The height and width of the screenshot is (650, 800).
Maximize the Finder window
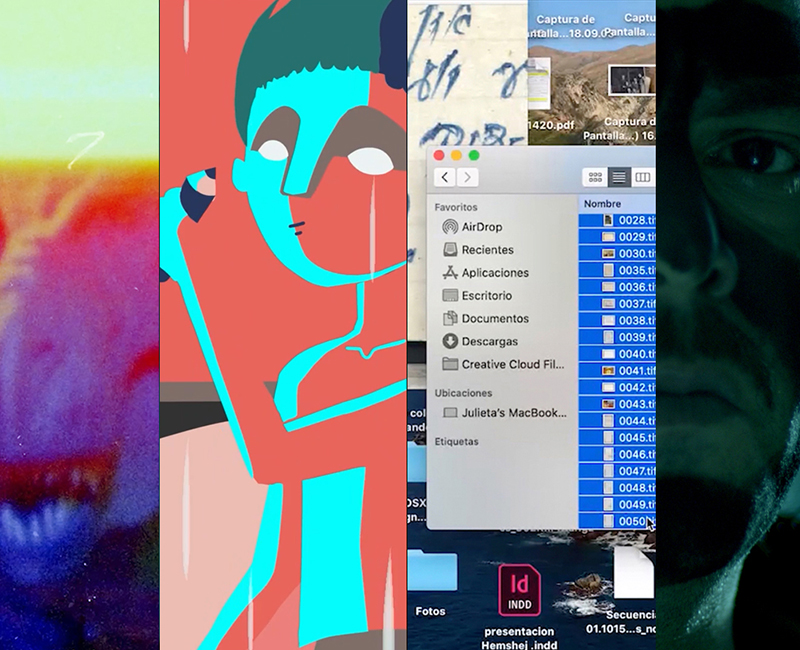pyautogui.click(x=474, y=155)
